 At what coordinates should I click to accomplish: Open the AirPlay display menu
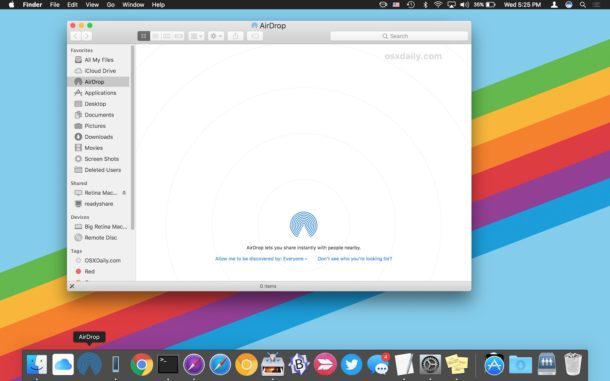click(451, 5)
